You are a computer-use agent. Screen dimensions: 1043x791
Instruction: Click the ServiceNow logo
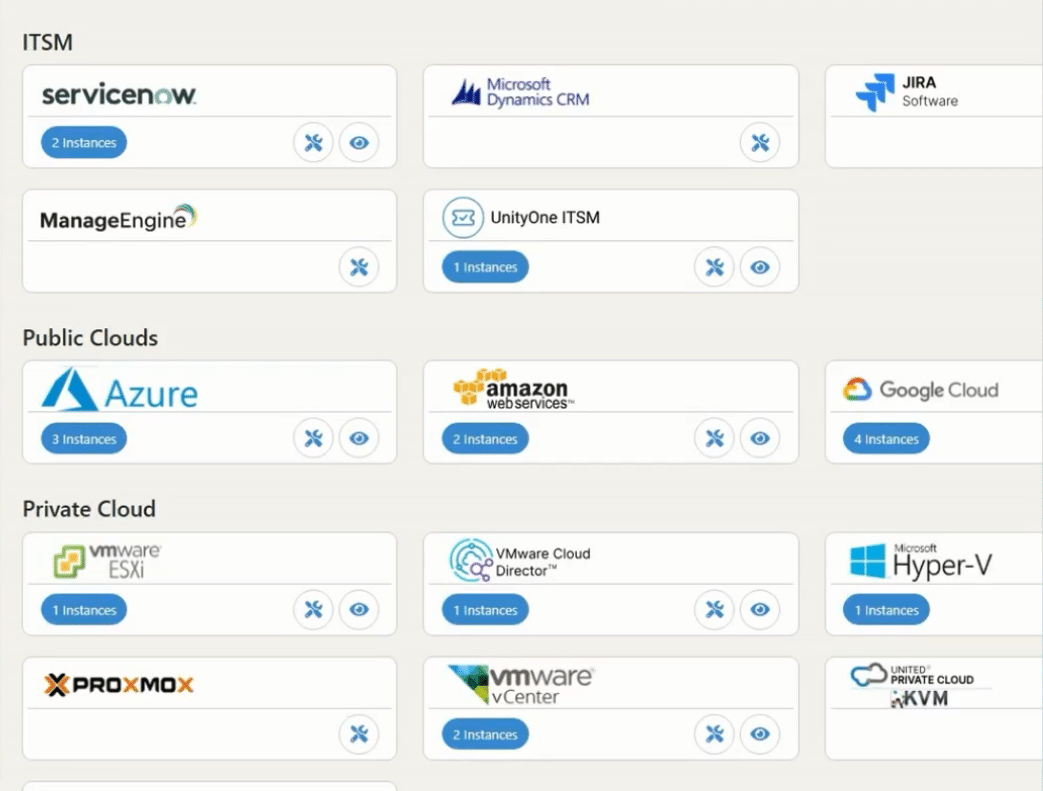point(119,94)
